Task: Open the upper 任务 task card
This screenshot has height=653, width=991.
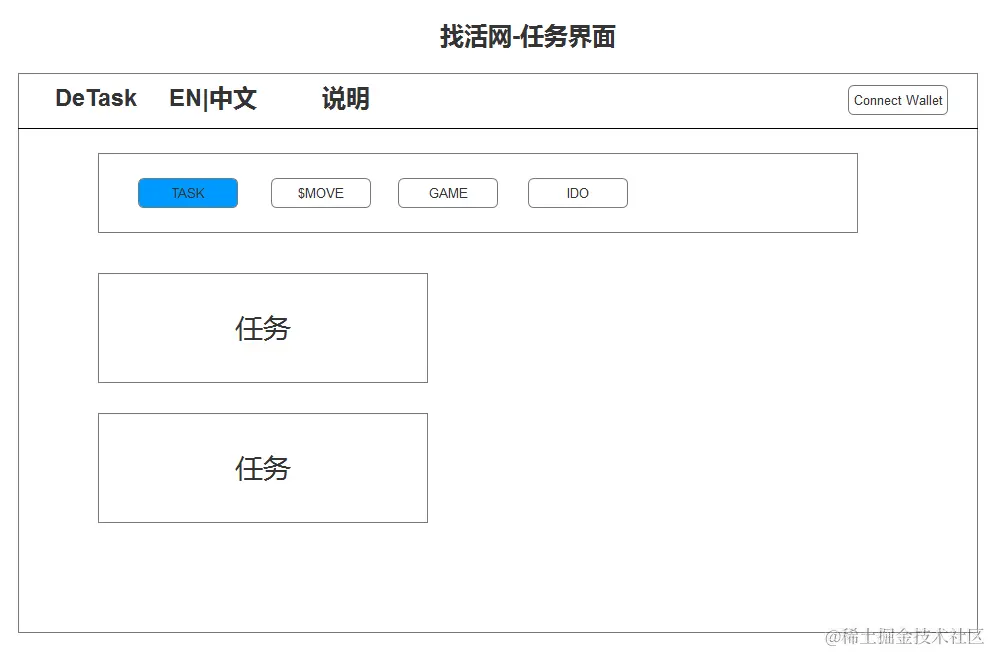Action: click(x=263, y=328)
